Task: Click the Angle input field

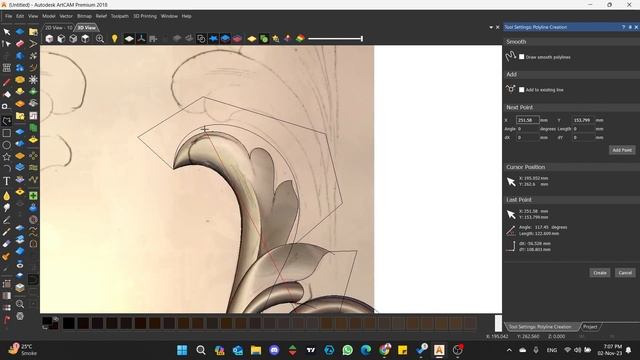Action: [x=527, y=129]
